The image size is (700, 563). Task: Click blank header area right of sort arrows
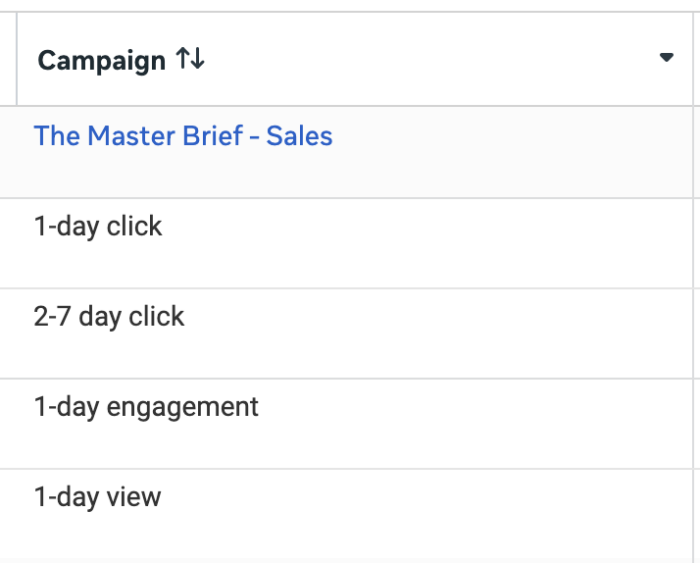(x=429, y=58)
